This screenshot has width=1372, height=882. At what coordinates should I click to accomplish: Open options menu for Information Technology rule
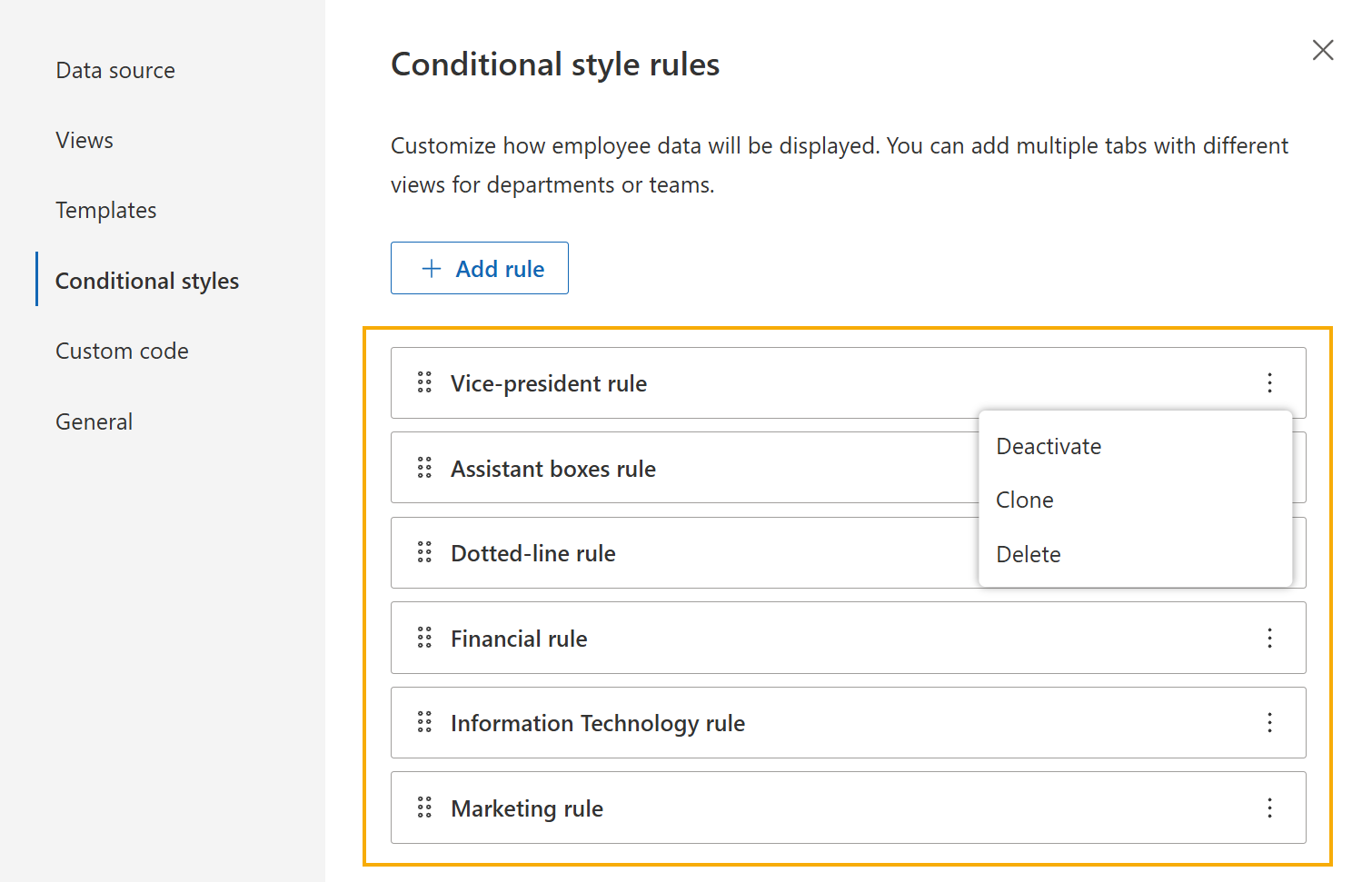1269,722
